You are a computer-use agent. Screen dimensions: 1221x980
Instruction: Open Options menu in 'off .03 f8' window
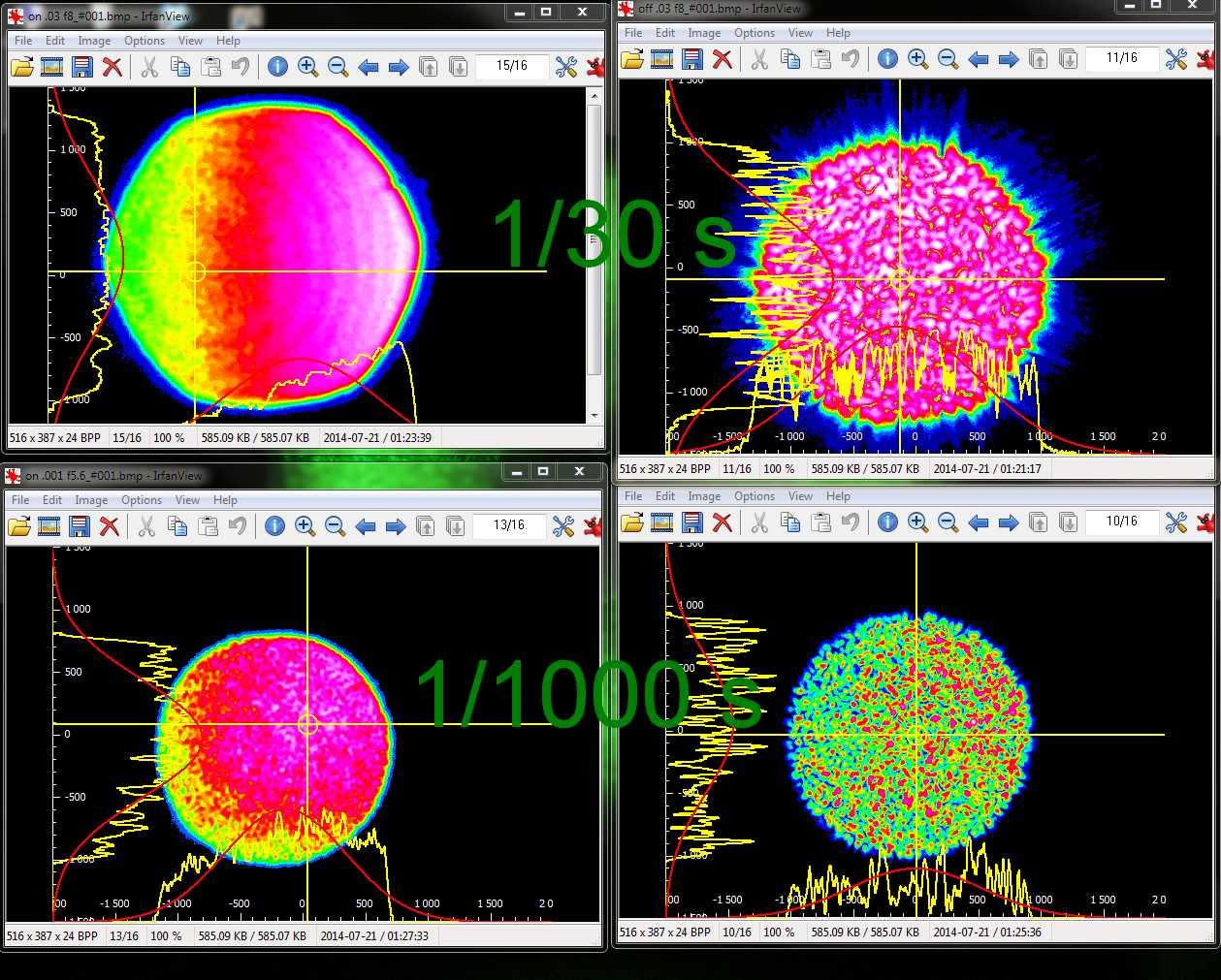click(754, 33)
